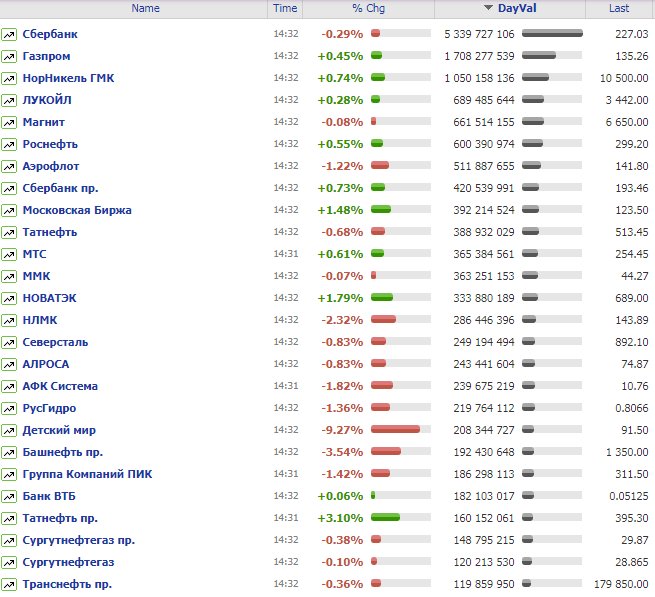This screenshot has height=597, width=655.
Task: Select the day value 120 213 530
Action: (x=484, y=562)
